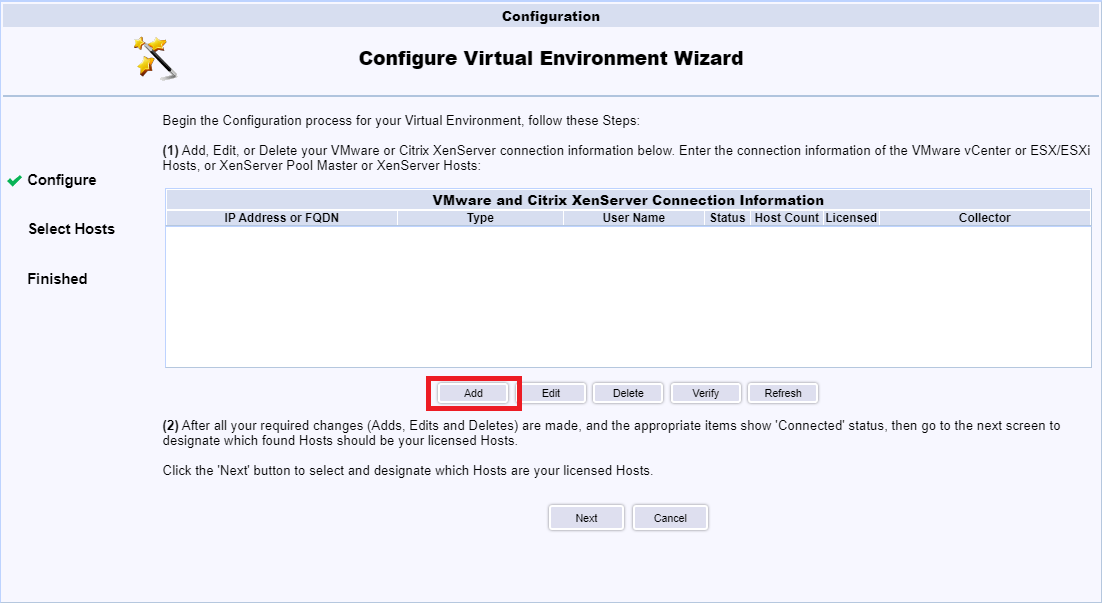Click the green checkmark beside Configure

click(14, 181)
